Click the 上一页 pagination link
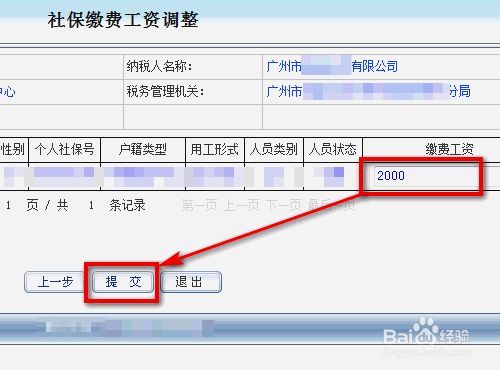This screenshot has height=370, width=500. [242, 205]
